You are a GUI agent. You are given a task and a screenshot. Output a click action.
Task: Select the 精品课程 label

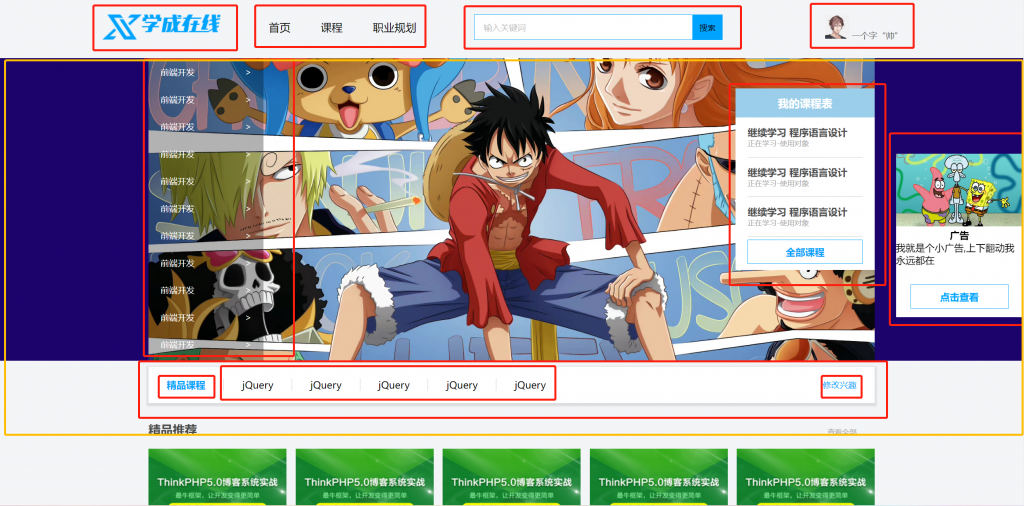[x=186, y=386]
